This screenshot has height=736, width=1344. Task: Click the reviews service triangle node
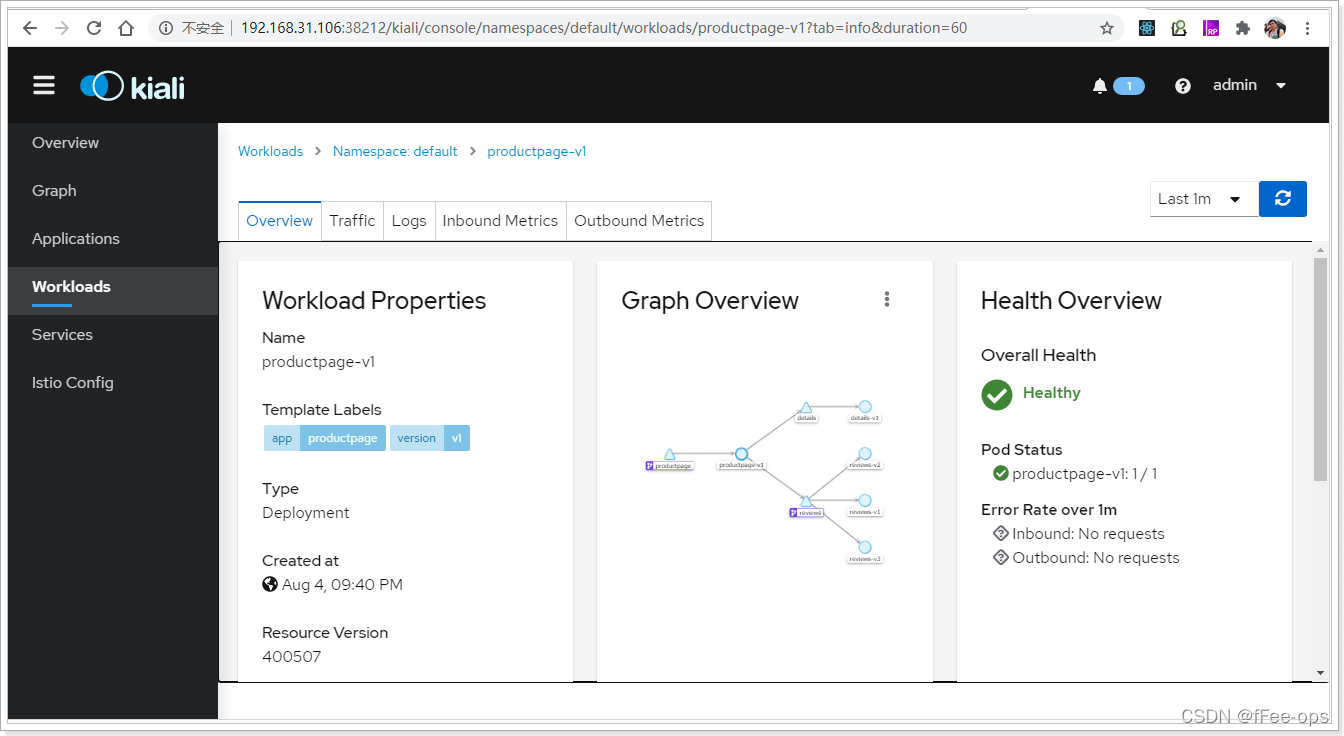[806, 501]
